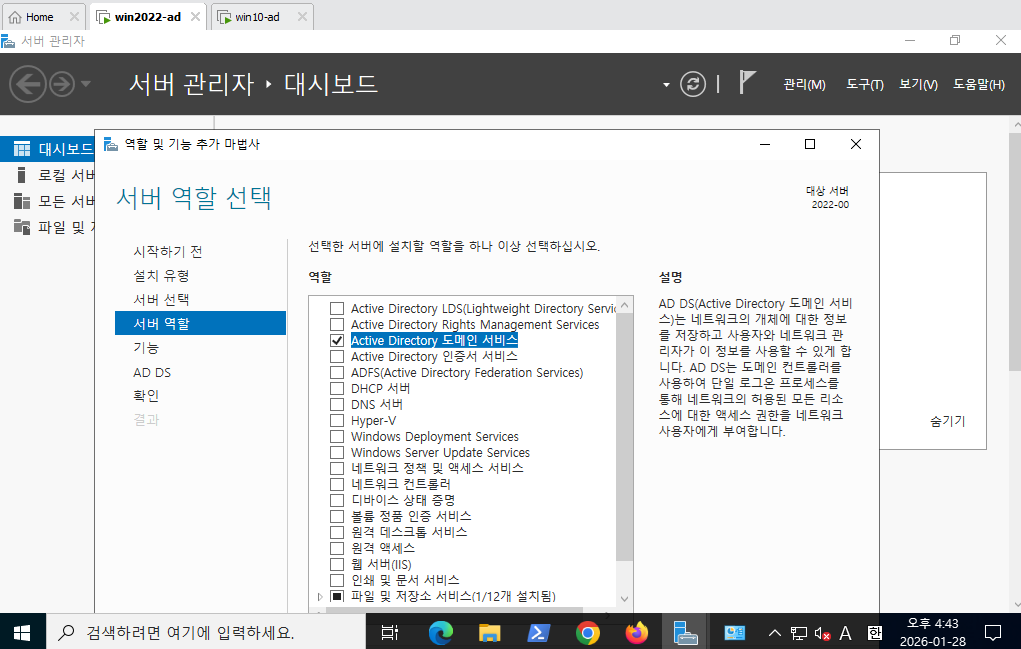This screenshot has height=649, width=1021.
Task: Check Windows Deployment Services checkbox
Action: click(x=337, y=436)
